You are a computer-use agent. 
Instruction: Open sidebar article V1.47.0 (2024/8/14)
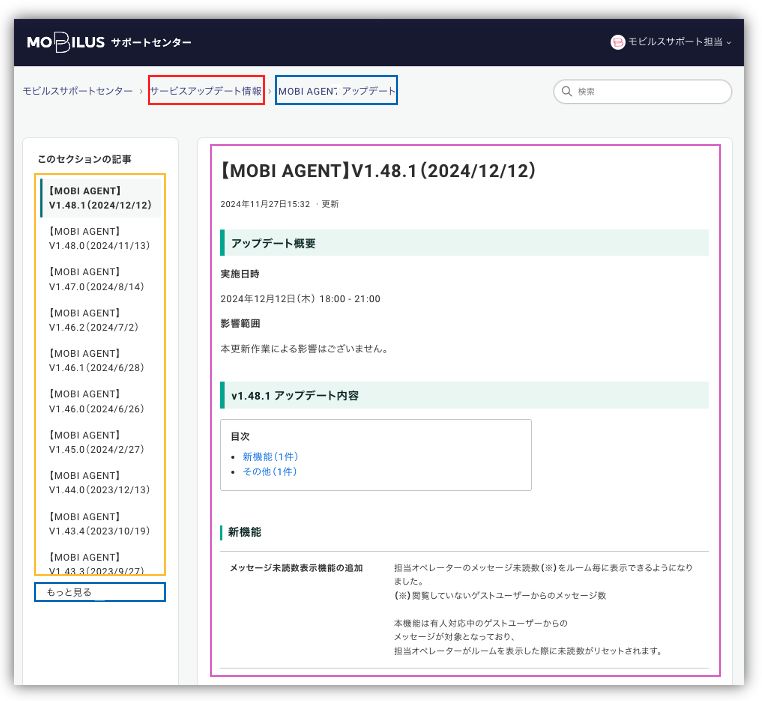(97, 279)
